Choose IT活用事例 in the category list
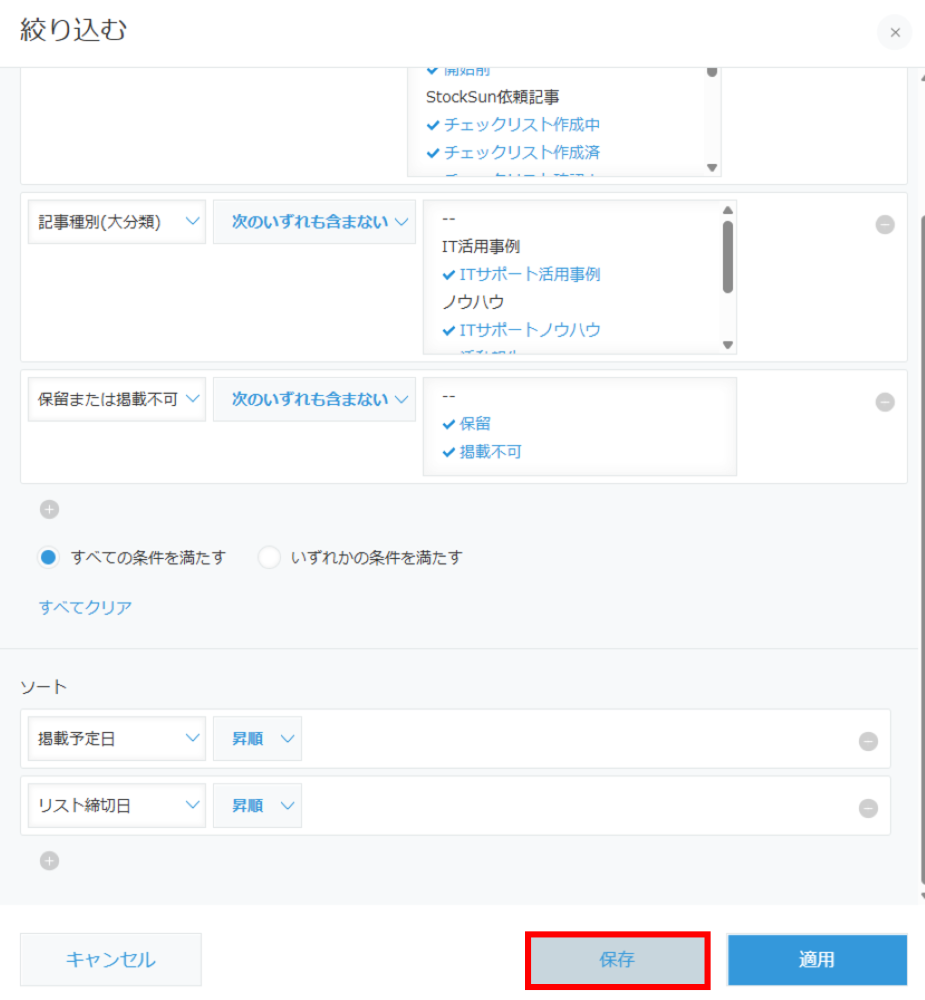 [x=481, y=246]
